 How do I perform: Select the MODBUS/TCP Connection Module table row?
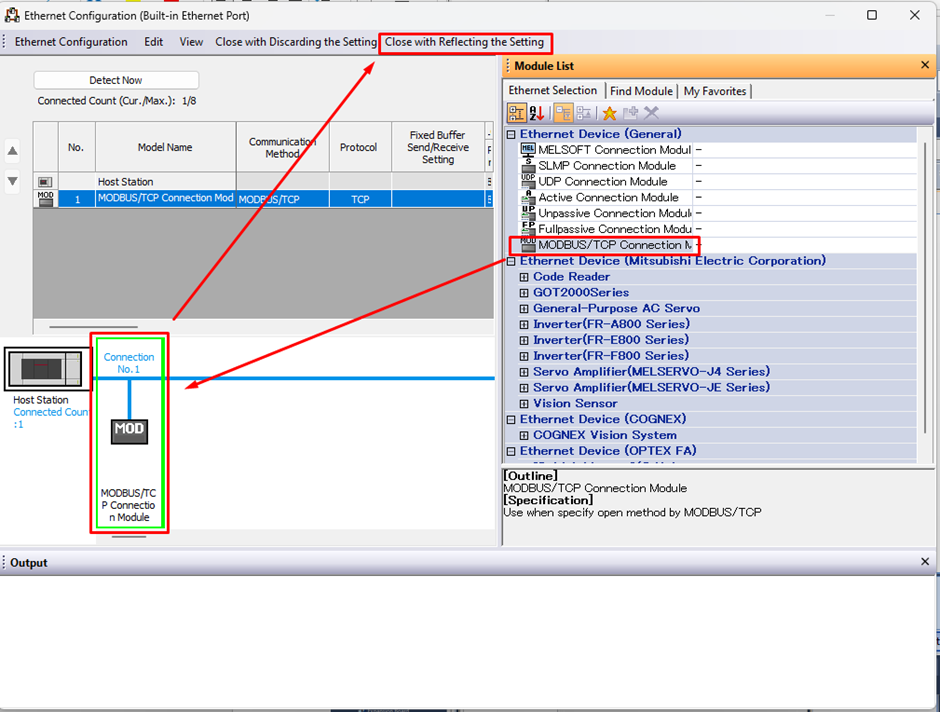click(x=165, y=199)
